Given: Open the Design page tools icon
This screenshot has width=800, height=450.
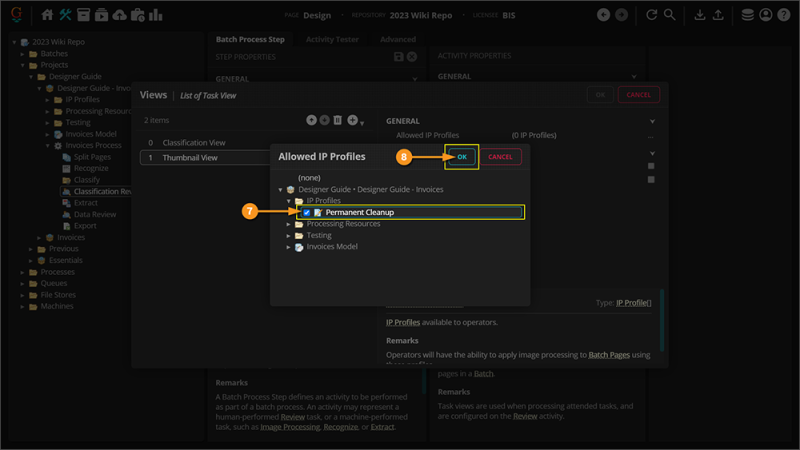Looking at the screenshot, I should 66,15.
